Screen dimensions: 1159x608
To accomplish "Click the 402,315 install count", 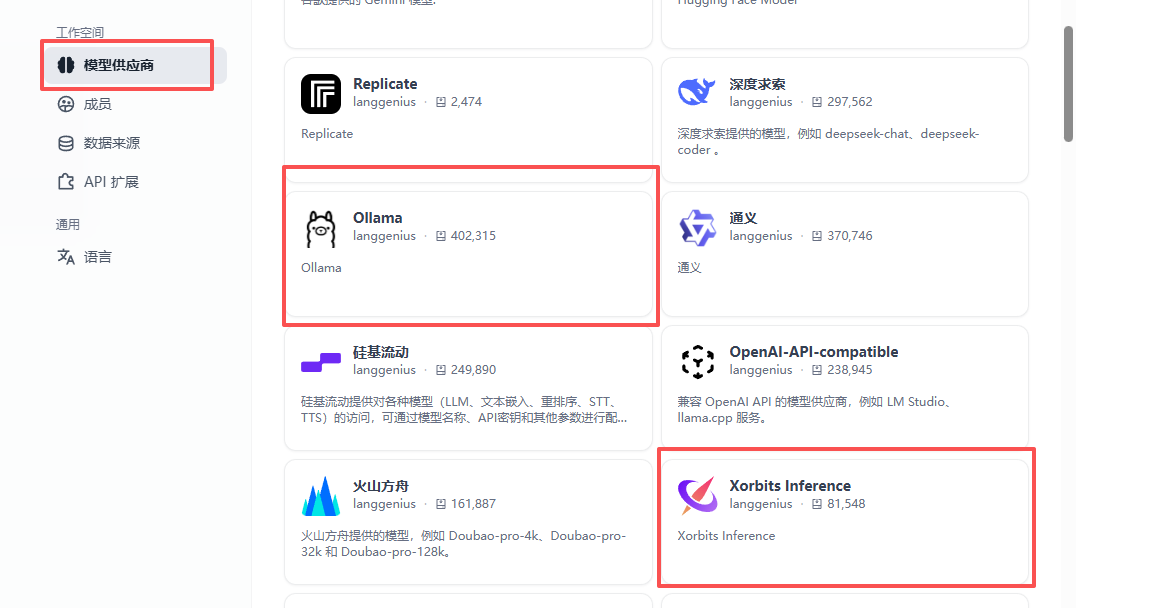I will click(473, 236).
